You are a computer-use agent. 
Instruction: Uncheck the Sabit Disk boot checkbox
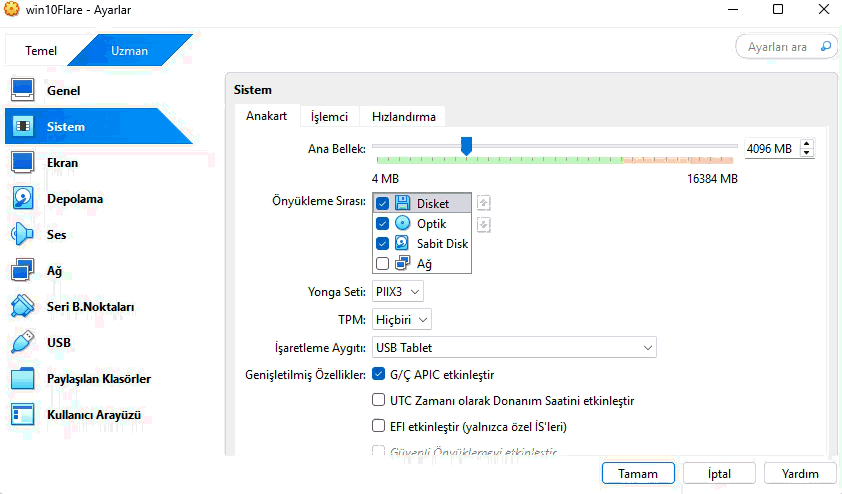(382, 243)
